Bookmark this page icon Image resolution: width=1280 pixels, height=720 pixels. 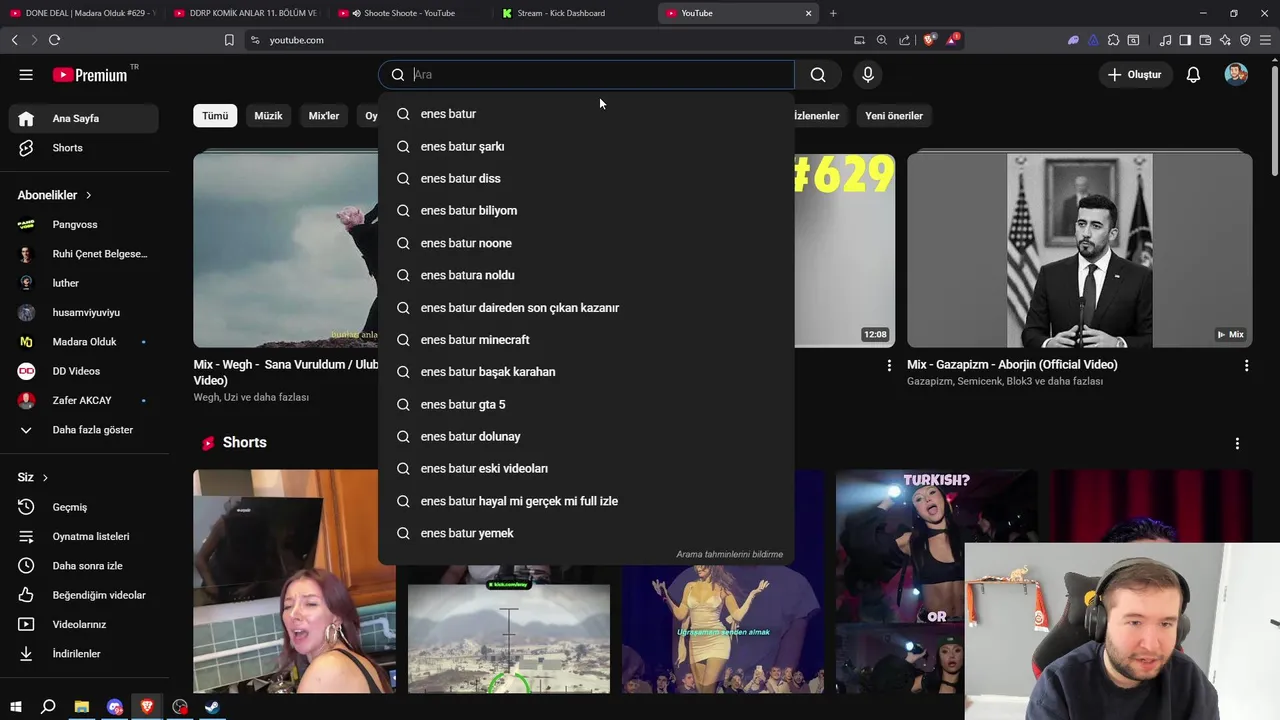coord(229,40)
